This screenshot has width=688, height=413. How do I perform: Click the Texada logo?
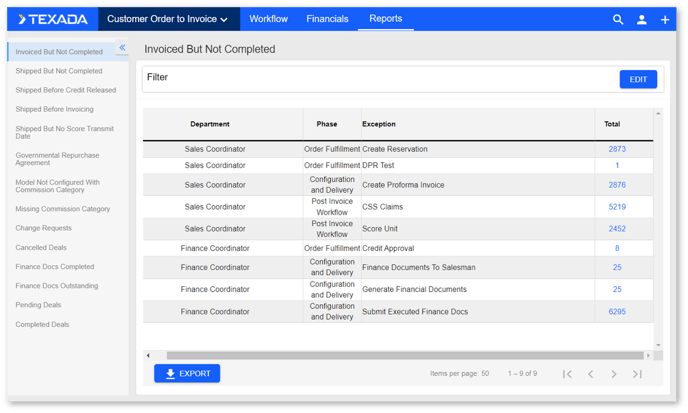[53, 19]
